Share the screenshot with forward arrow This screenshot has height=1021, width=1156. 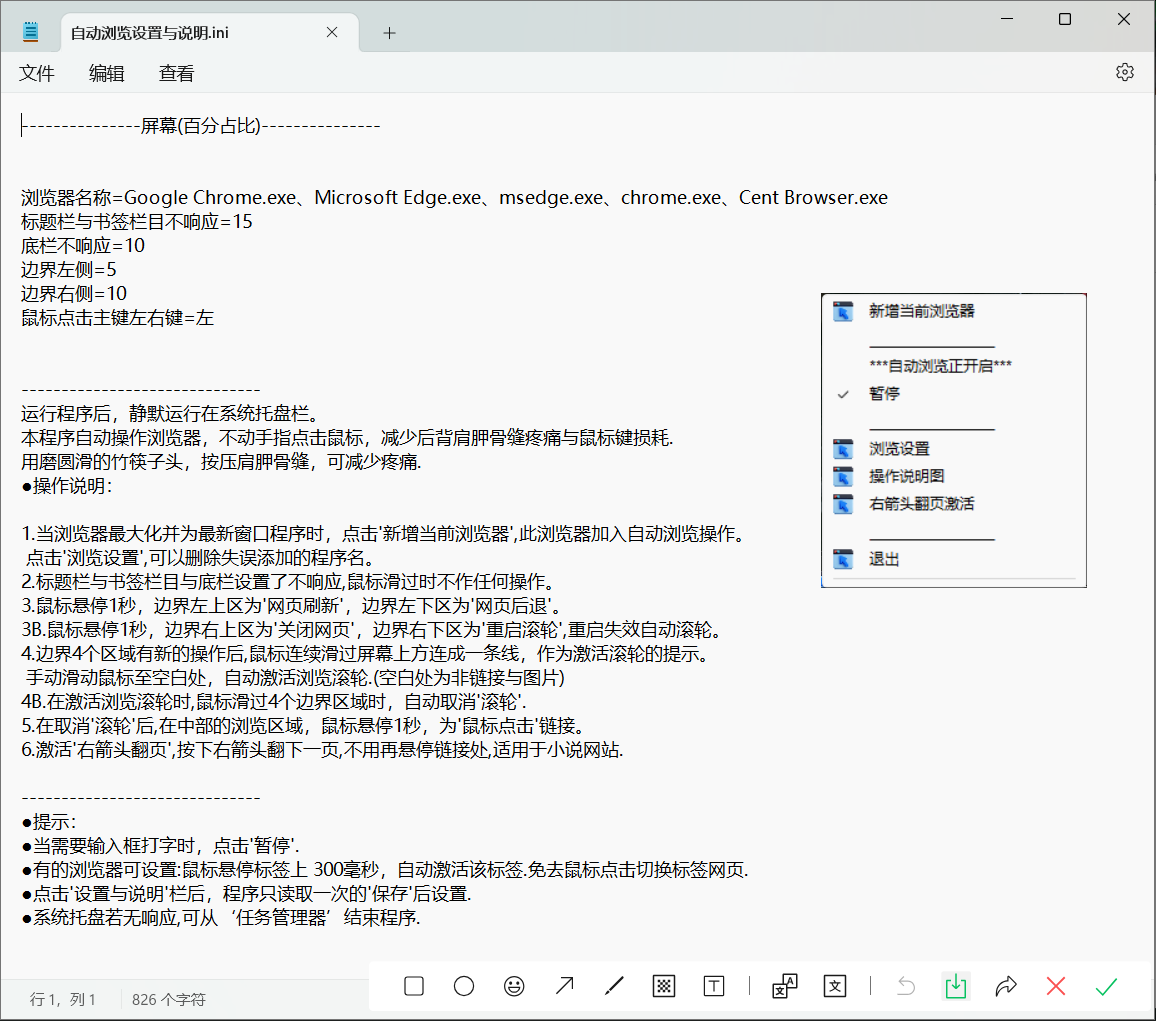click(1006, 987)
